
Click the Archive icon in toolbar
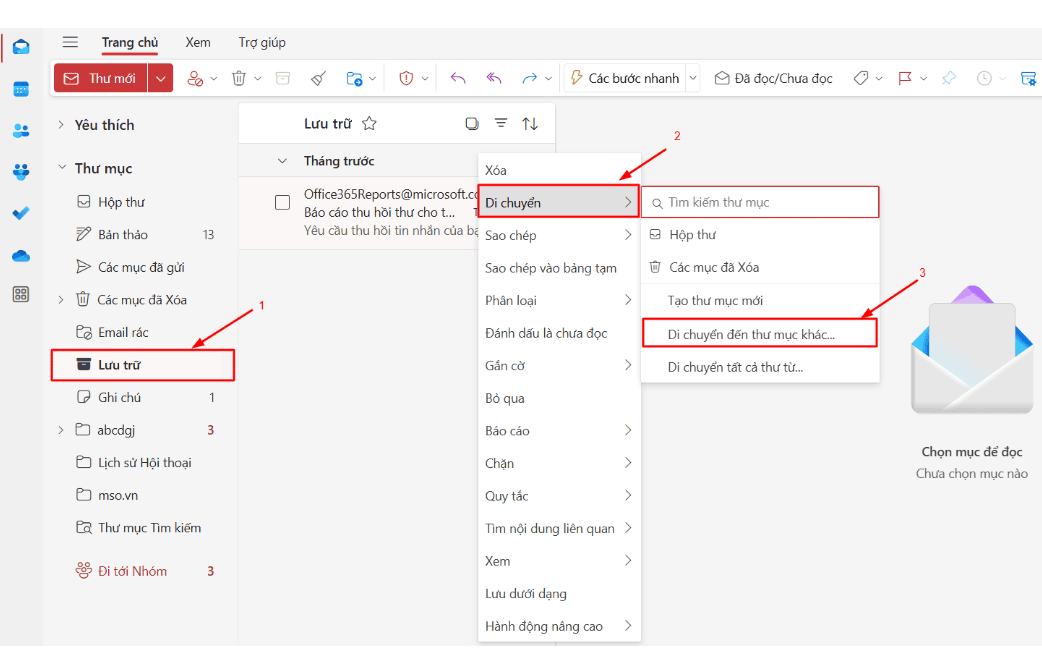[283, 78]
